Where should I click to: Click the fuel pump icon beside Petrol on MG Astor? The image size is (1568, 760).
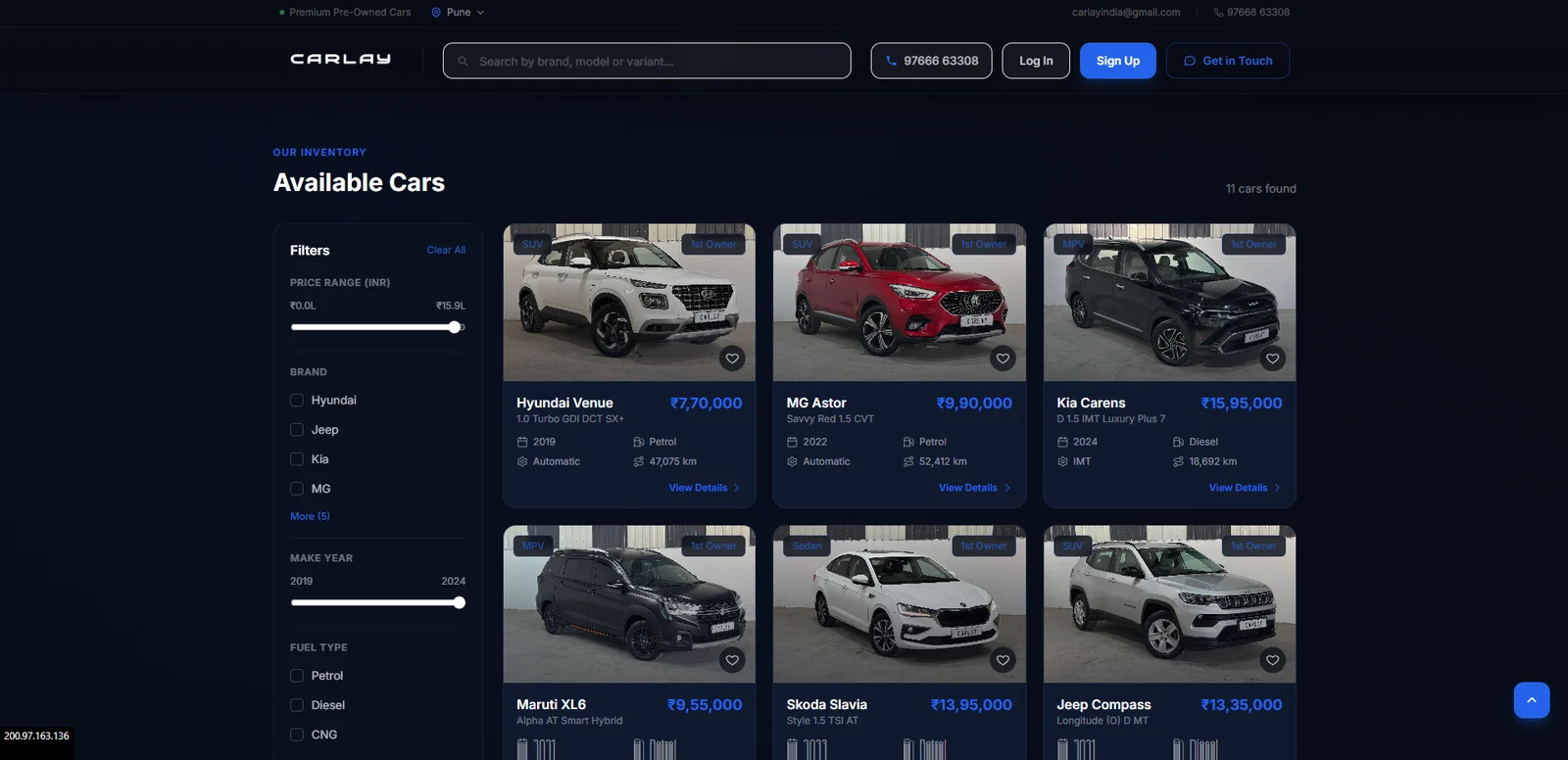[908, 442]
